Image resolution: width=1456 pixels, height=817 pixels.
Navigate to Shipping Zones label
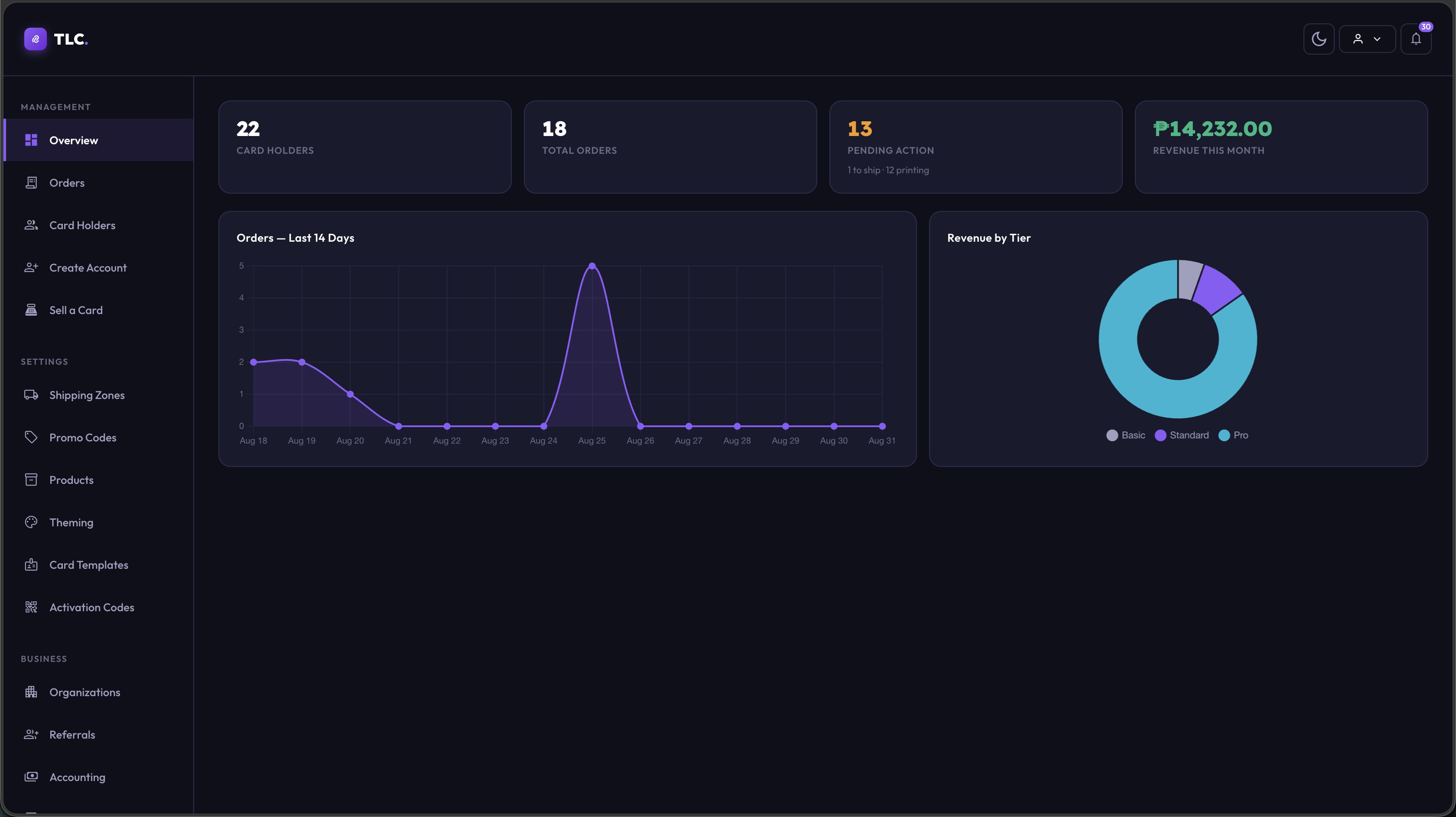[x=87, y=395]
